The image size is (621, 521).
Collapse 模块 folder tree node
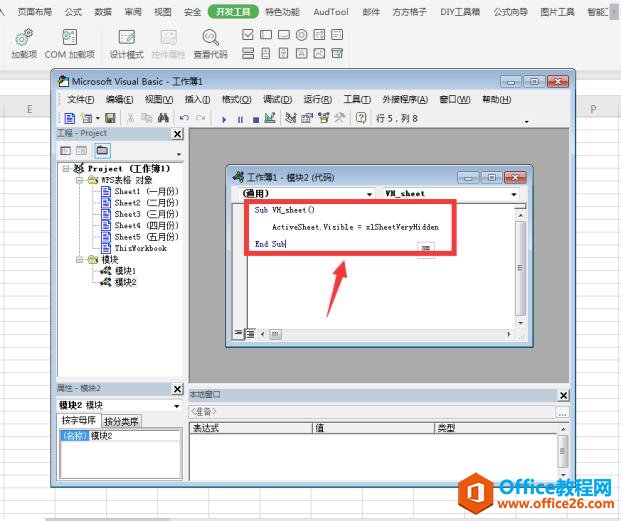coord(79,260)
